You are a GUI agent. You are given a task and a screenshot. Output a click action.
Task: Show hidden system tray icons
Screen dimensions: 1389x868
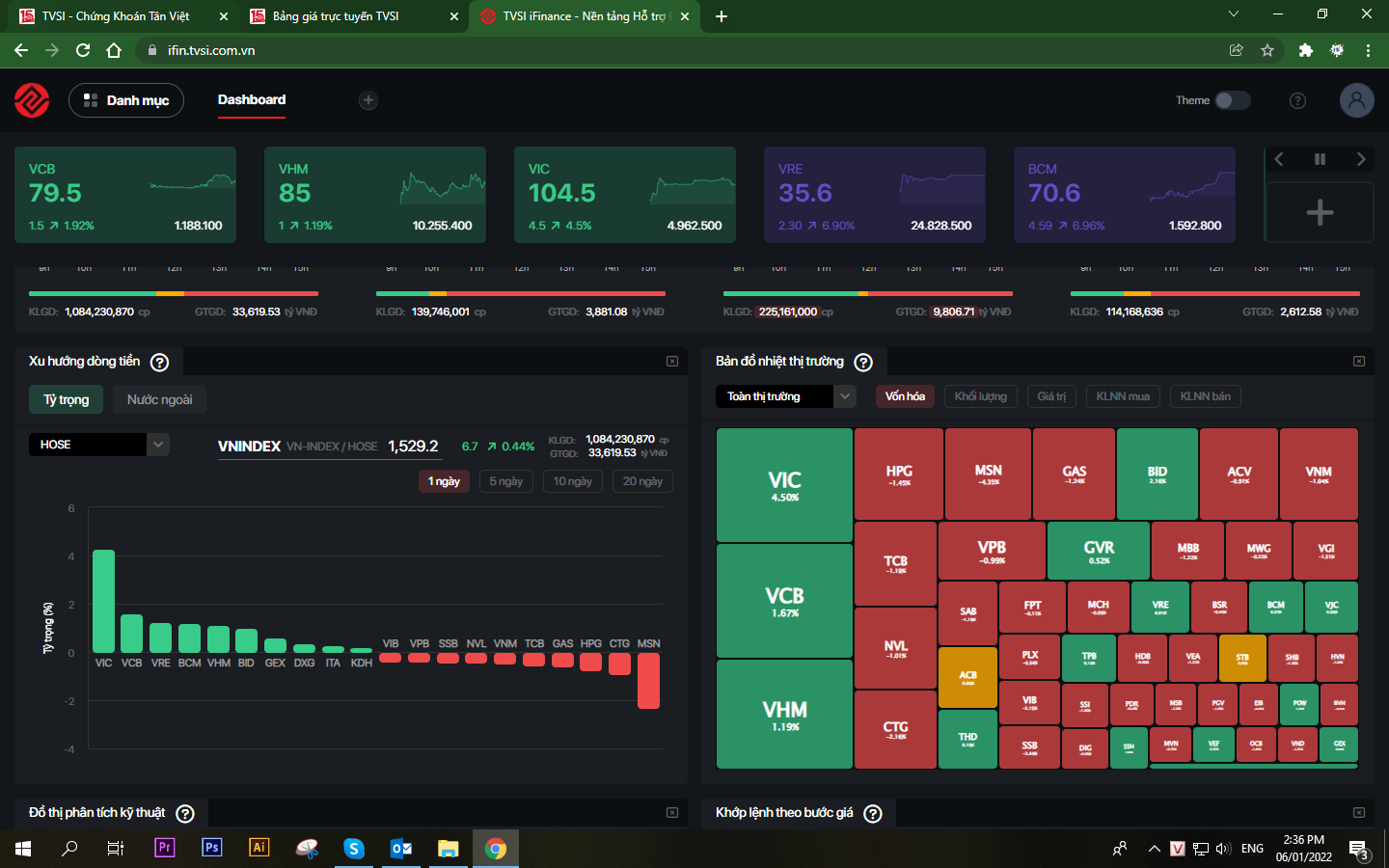point(1154,849)
